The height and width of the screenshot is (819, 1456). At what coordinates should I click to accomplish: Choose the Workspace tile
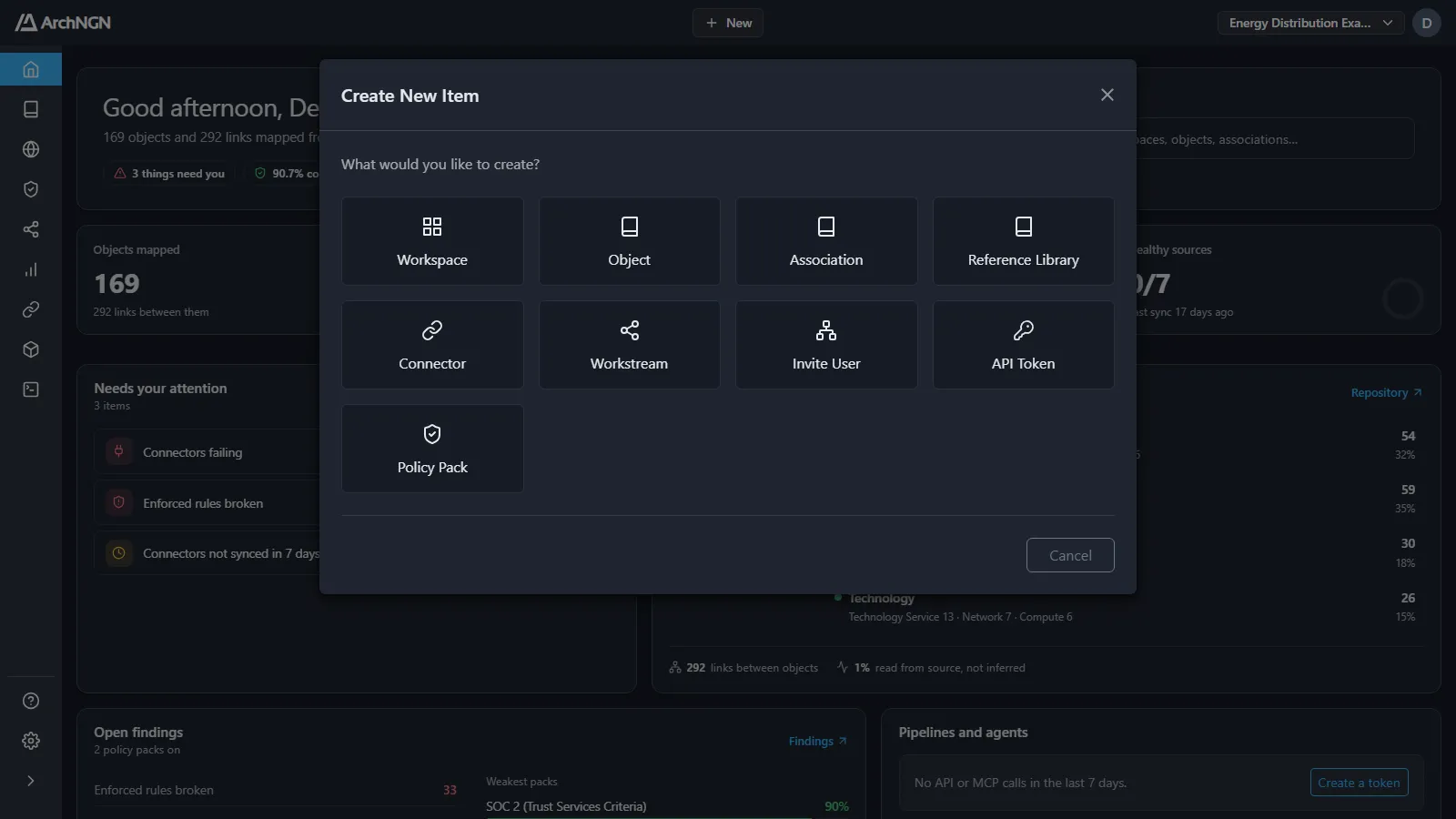click(432, 241)
